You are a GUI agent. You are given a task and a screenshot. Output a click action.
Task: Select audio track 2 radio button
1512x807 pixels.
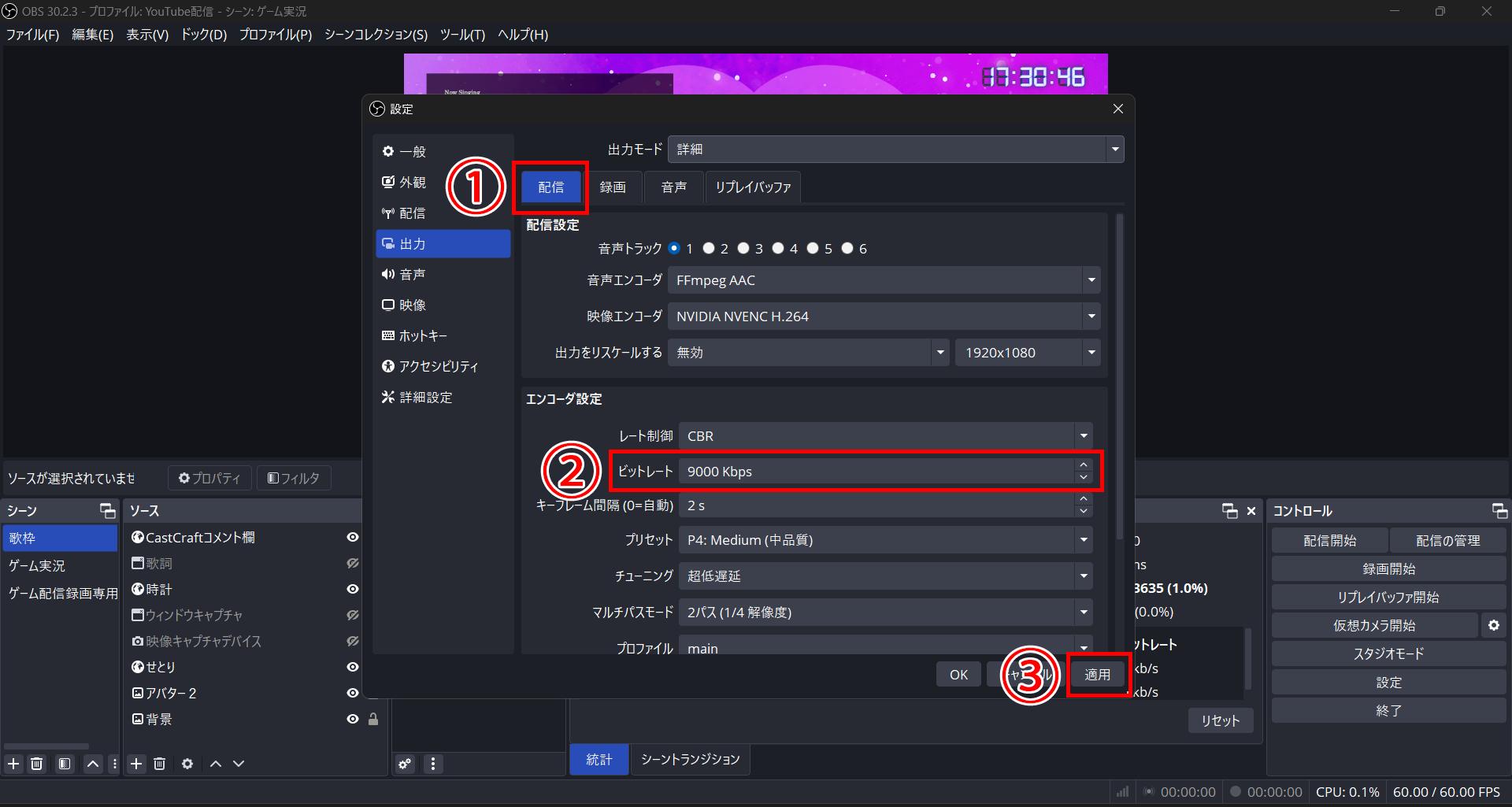click(709, 248)
